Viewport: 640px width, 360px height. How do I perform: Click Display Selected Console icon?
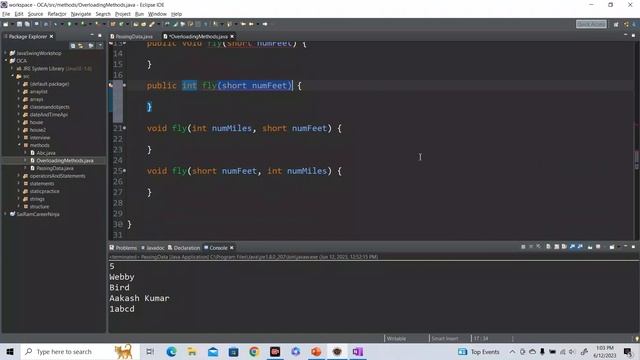pos(598,247)
